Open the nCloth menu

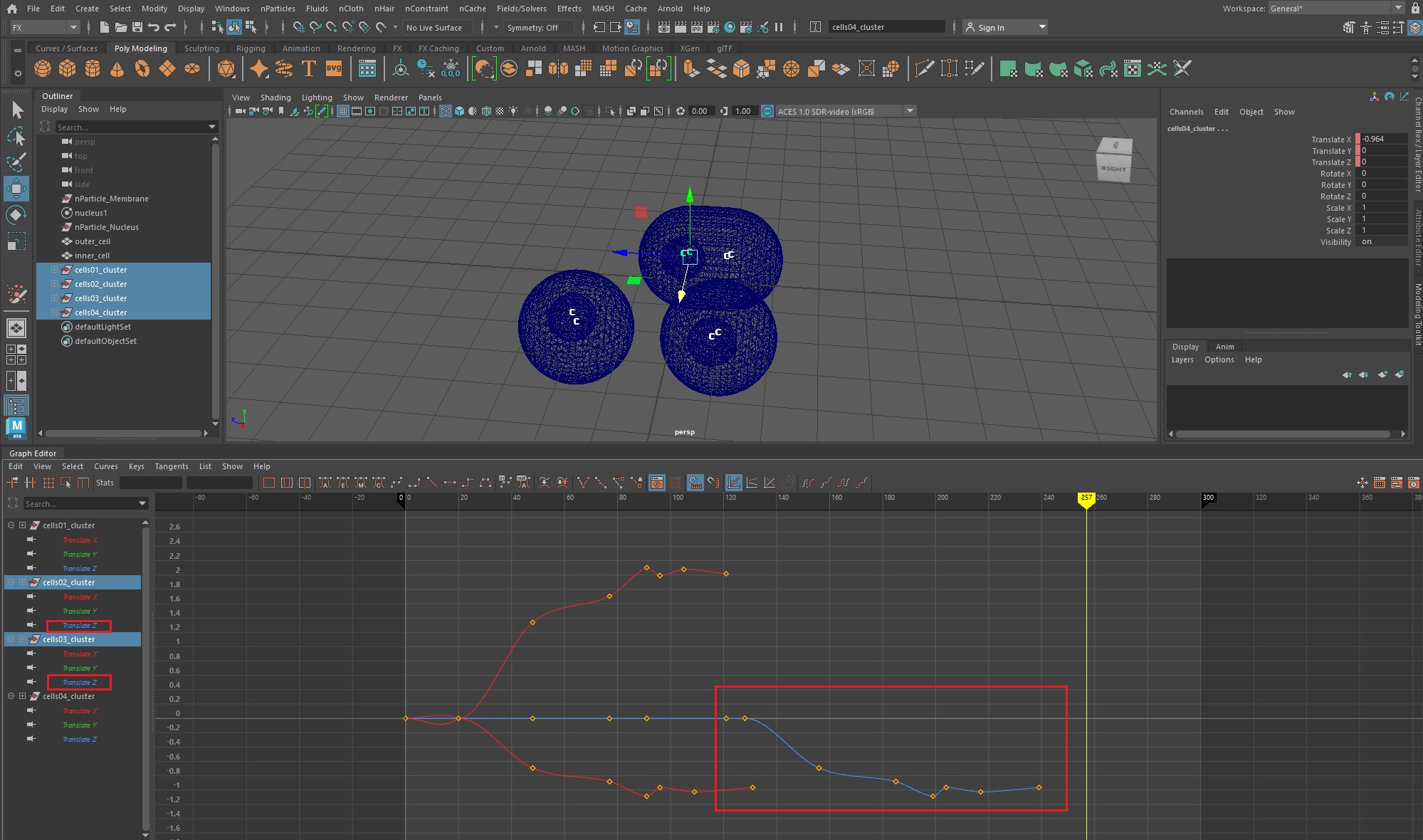coord(351,9)
